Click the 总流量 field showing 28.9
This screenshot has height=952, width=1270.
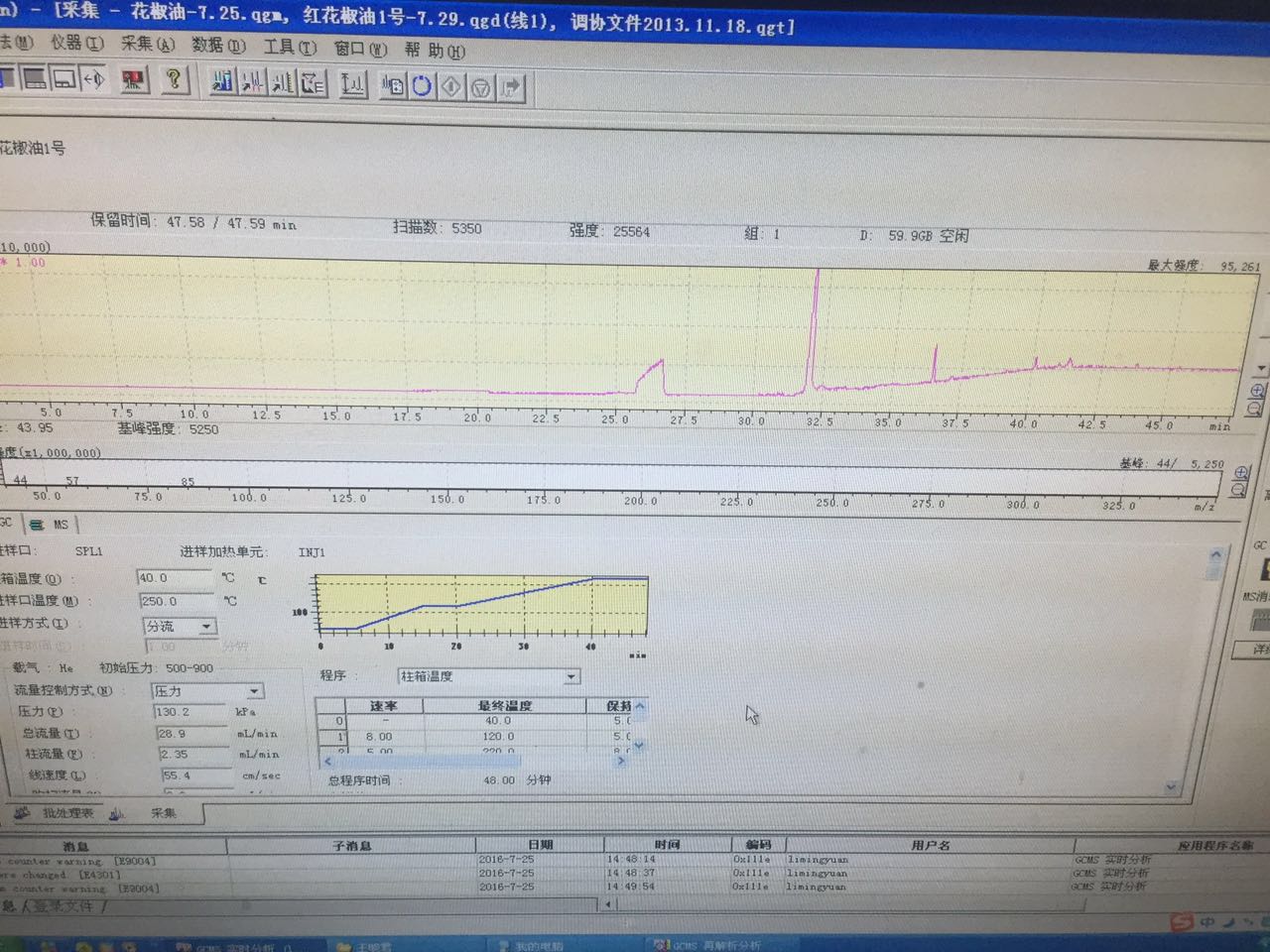[193, 734]
